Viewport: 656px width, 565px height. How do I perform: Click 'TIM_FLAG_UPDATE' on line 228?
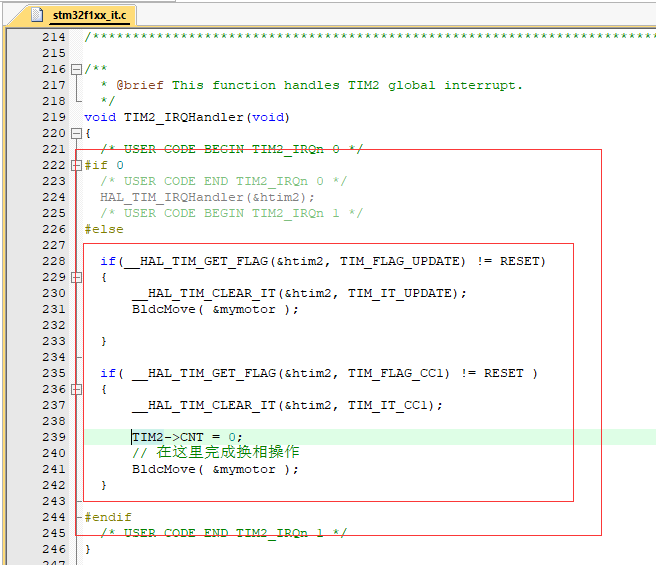(402, 262)
